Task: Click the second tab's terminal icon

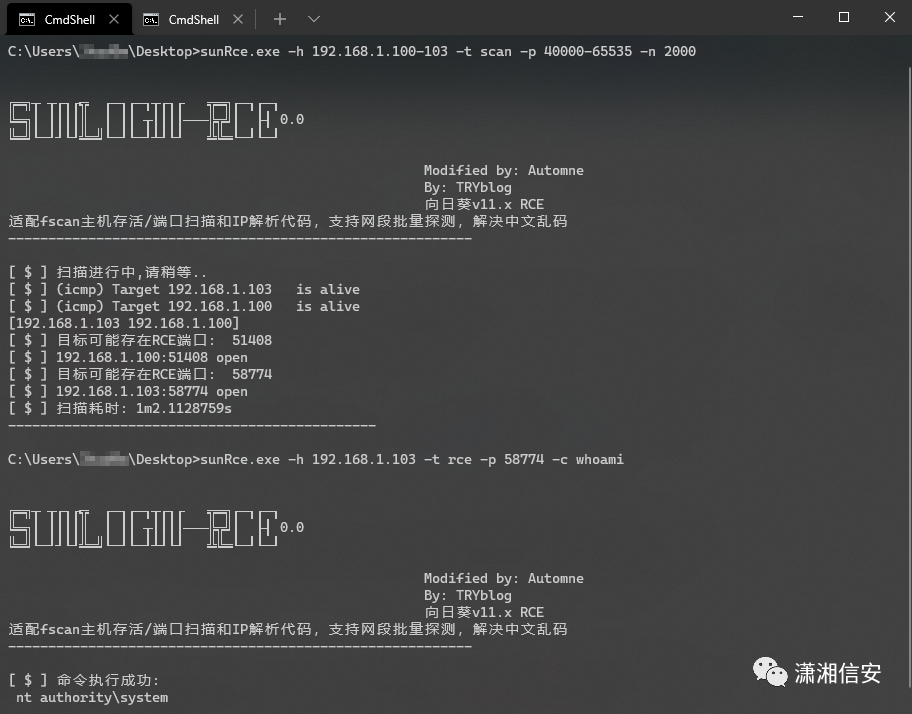Action: pos(151,20)
